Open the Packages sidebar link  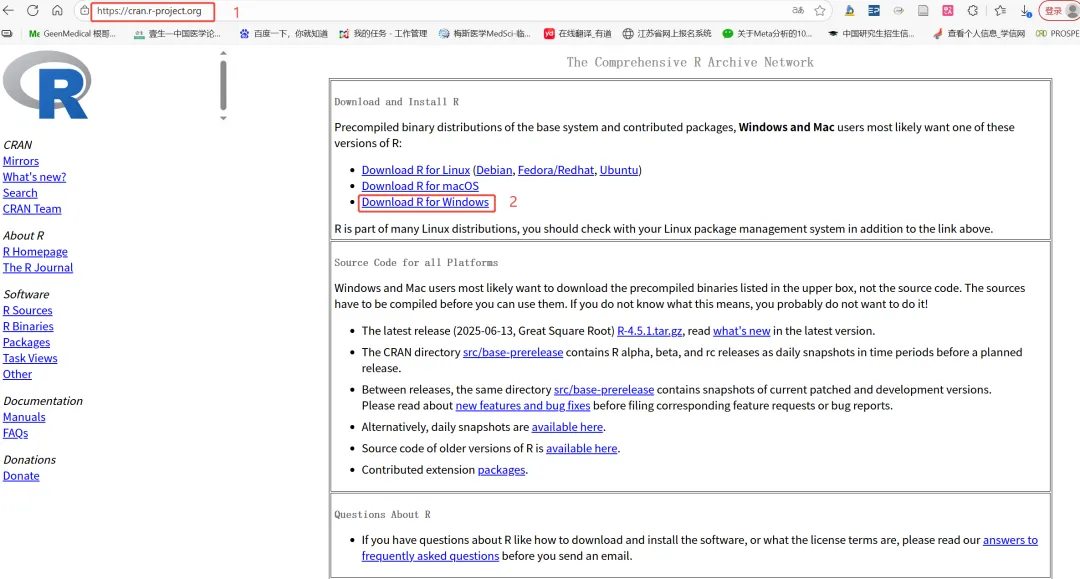coord(26,342)
